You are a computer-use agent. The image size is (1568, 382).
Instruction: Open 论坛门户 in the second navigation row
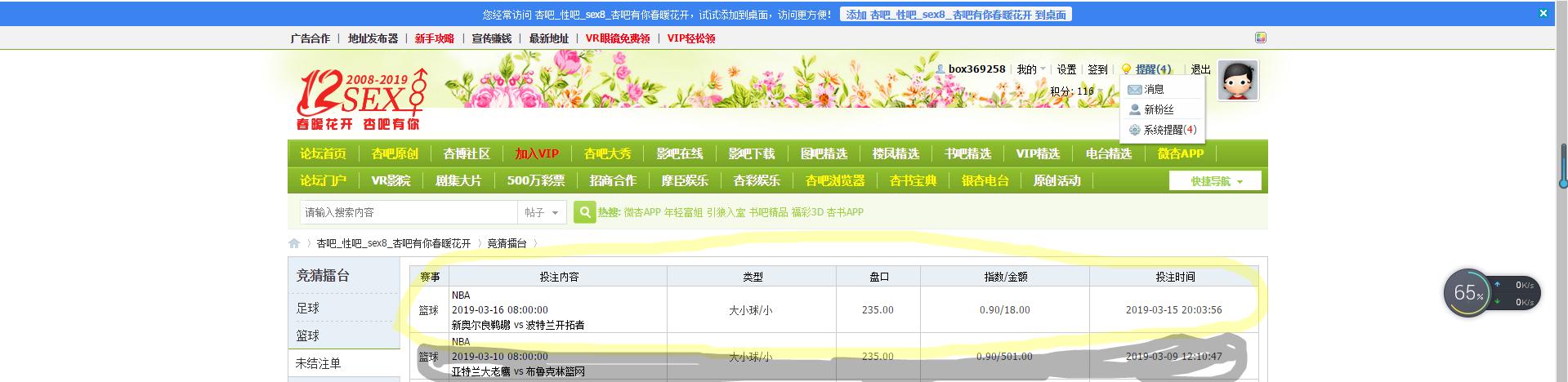click(x=323, y=180)
